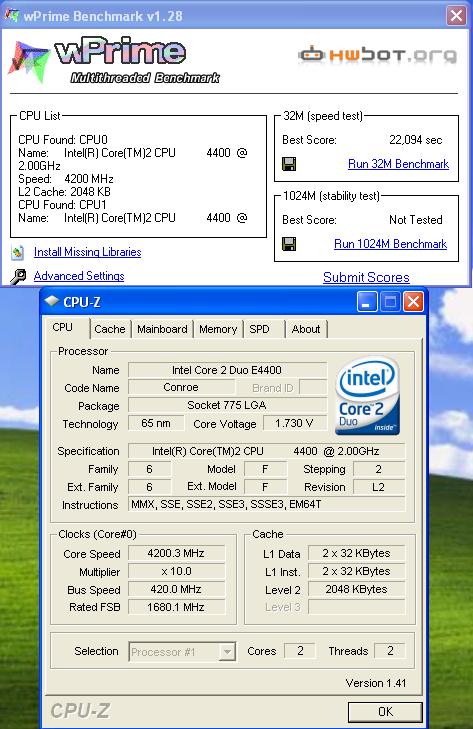Click the Stepping value 2
The width and height of the screenshot is (473, 729).
(x=379, y=469)
